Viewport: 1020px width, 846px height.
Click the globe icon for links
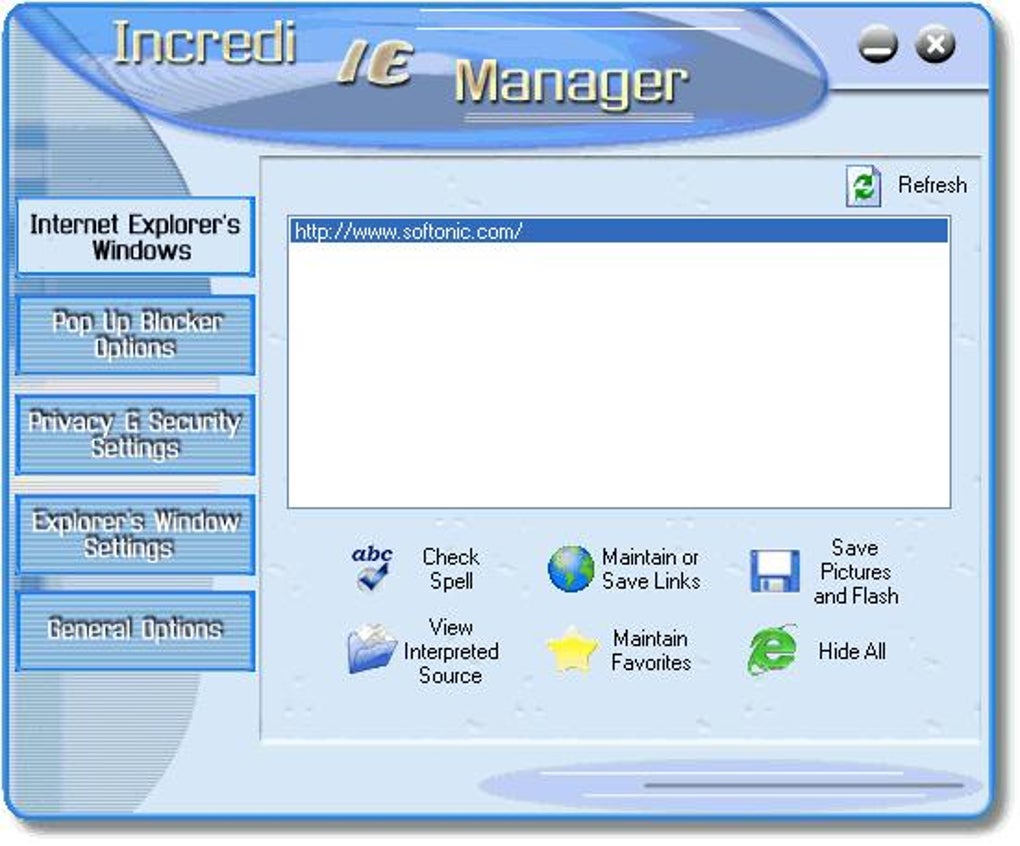(570, 569)
